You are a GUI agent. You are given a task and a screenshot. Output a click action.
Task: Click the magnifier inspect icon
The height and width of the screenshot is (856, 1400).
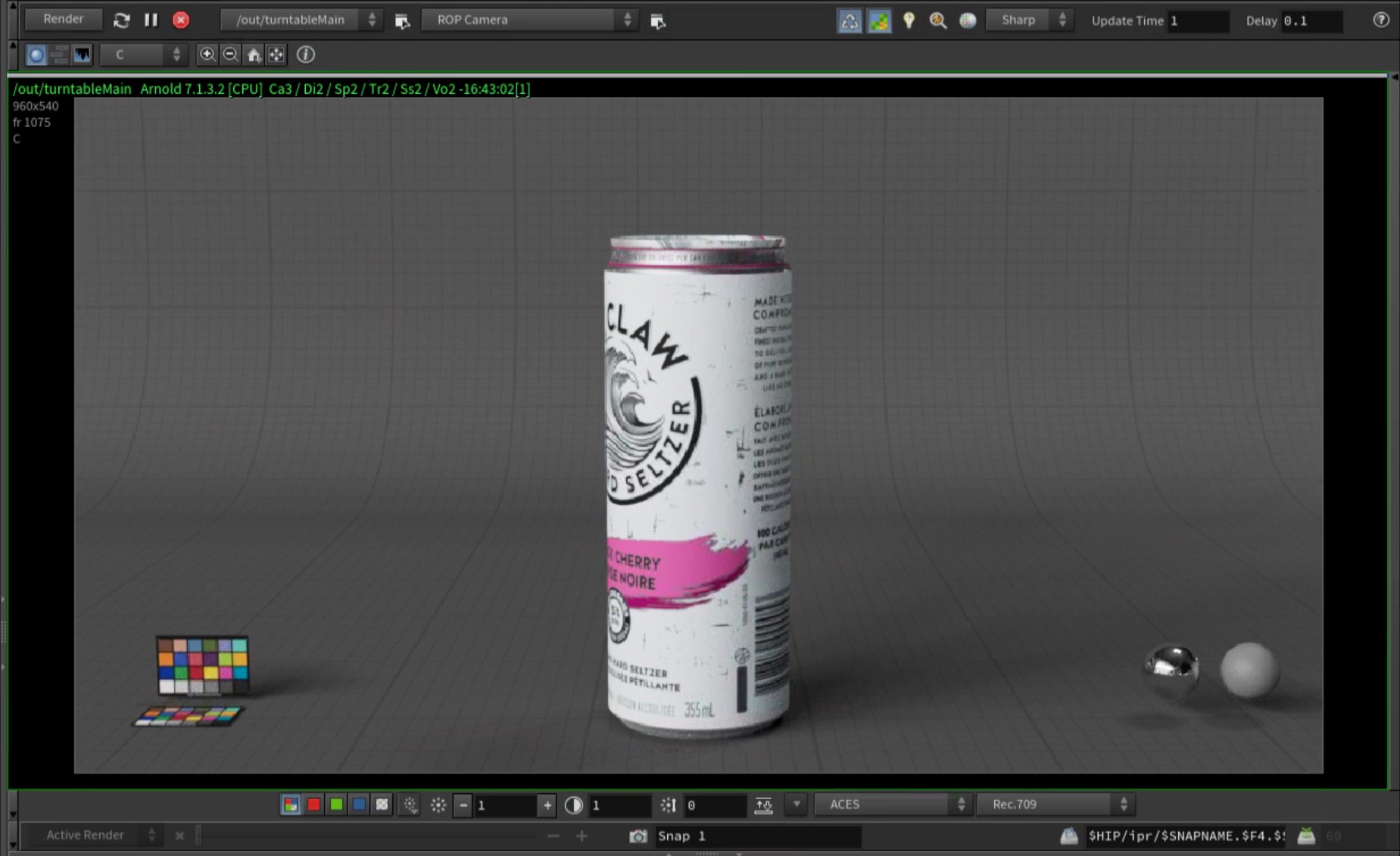pyautogui.click(x=938, y=20)
